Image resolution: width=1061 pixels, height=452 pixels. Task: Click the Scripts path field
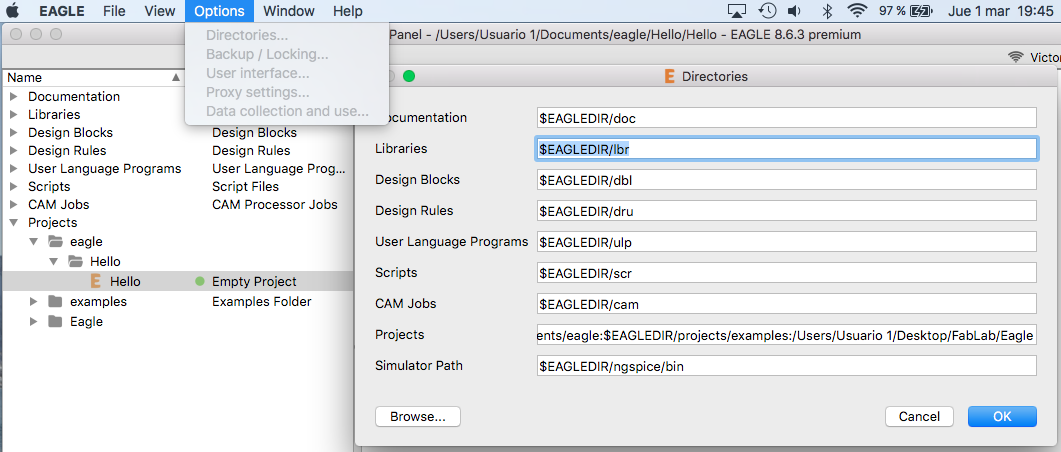787,273
